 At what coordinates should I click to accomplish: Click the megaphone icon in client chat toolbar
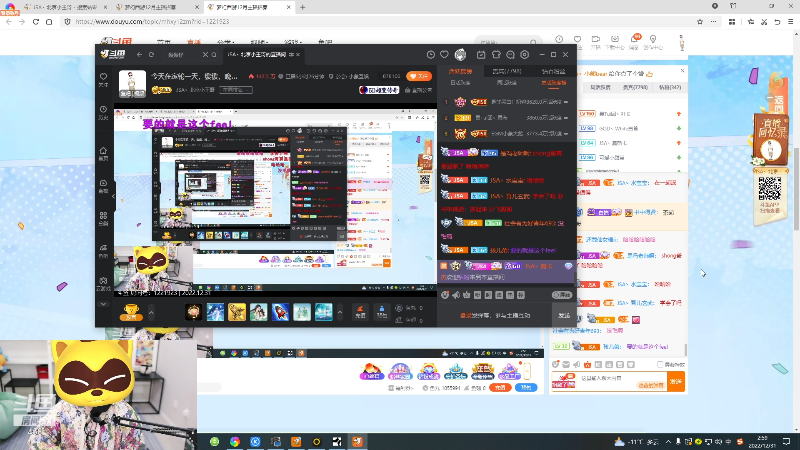point(456,295)
